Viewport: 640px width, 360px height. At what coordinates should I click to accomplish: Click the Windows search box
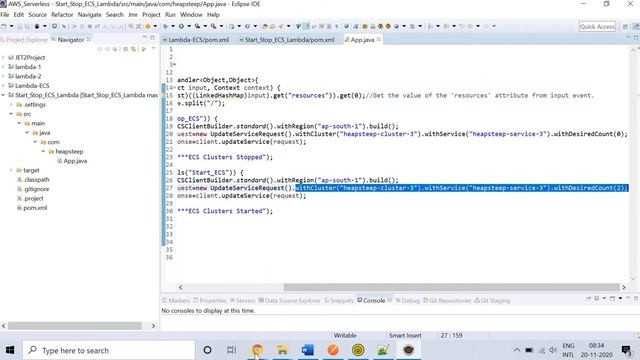point(109,350)
